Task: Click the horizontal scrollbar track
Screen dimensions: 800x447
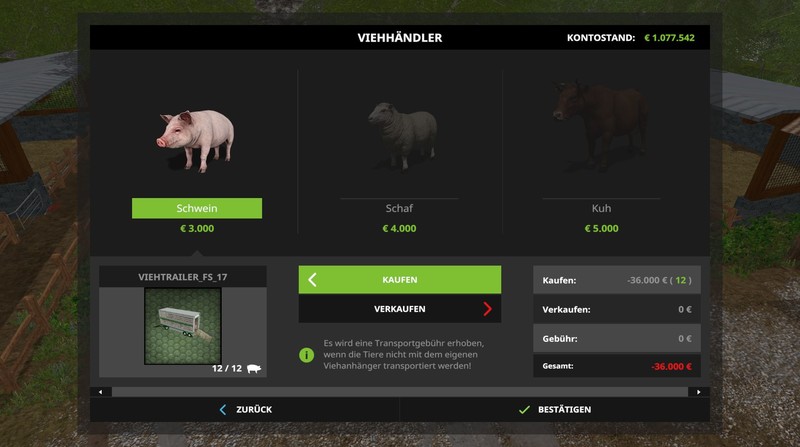Action: click(399, 392)
